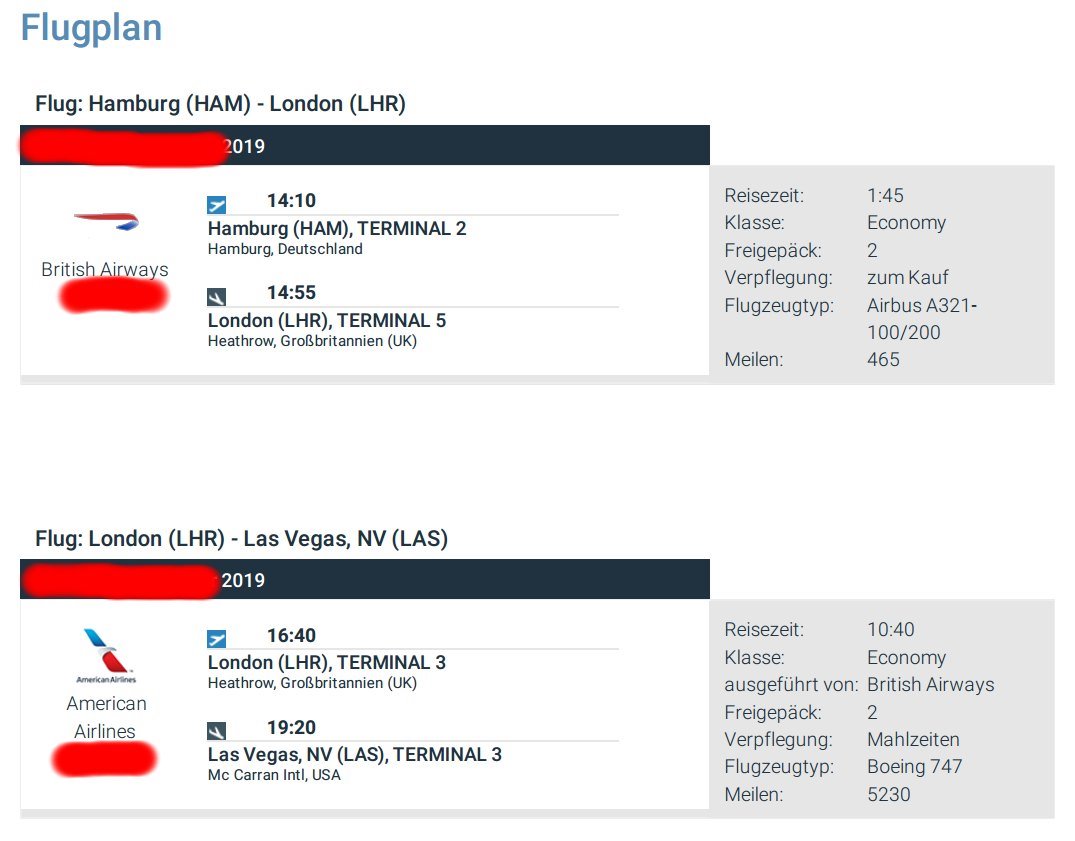The height and width of the screenshot is (841, 1075).
Task: Click Las Vegas, NV (LAS), TERMINAL 3 text
Action: coord(355,755)
